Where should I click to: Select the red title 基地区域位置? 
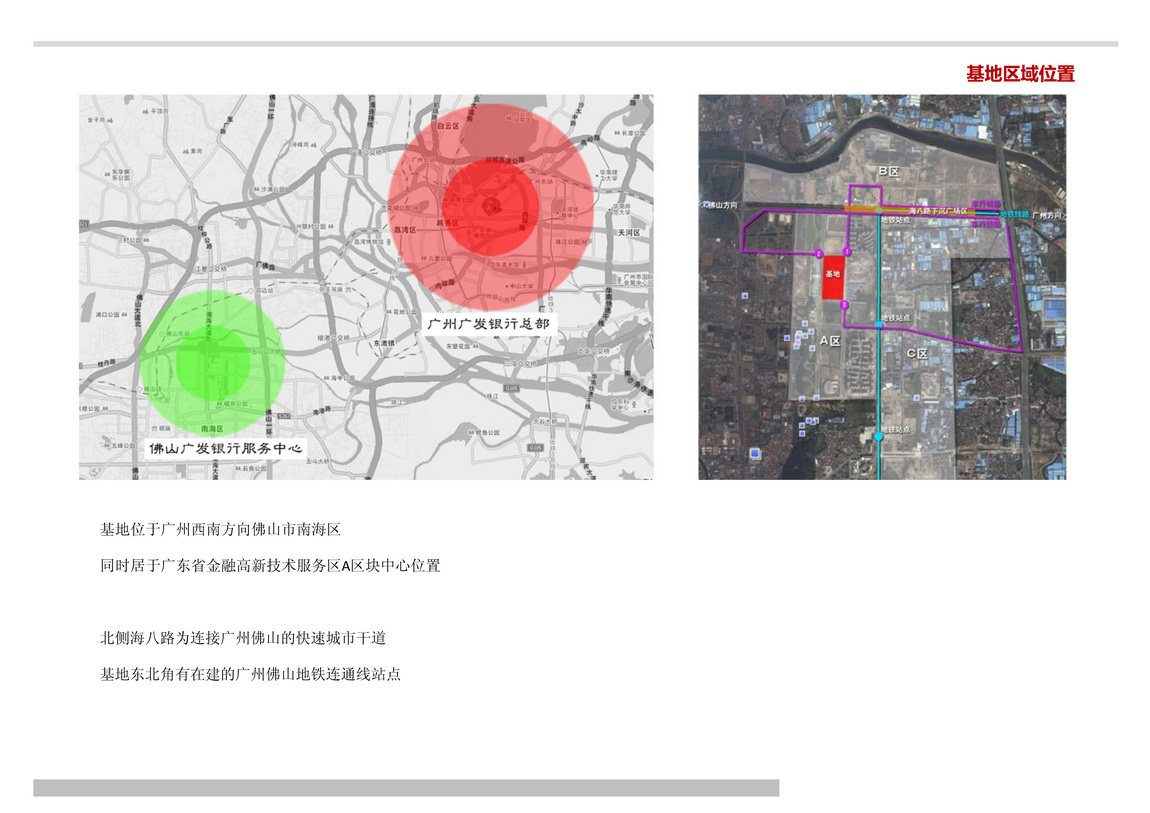click(1019, 74)
